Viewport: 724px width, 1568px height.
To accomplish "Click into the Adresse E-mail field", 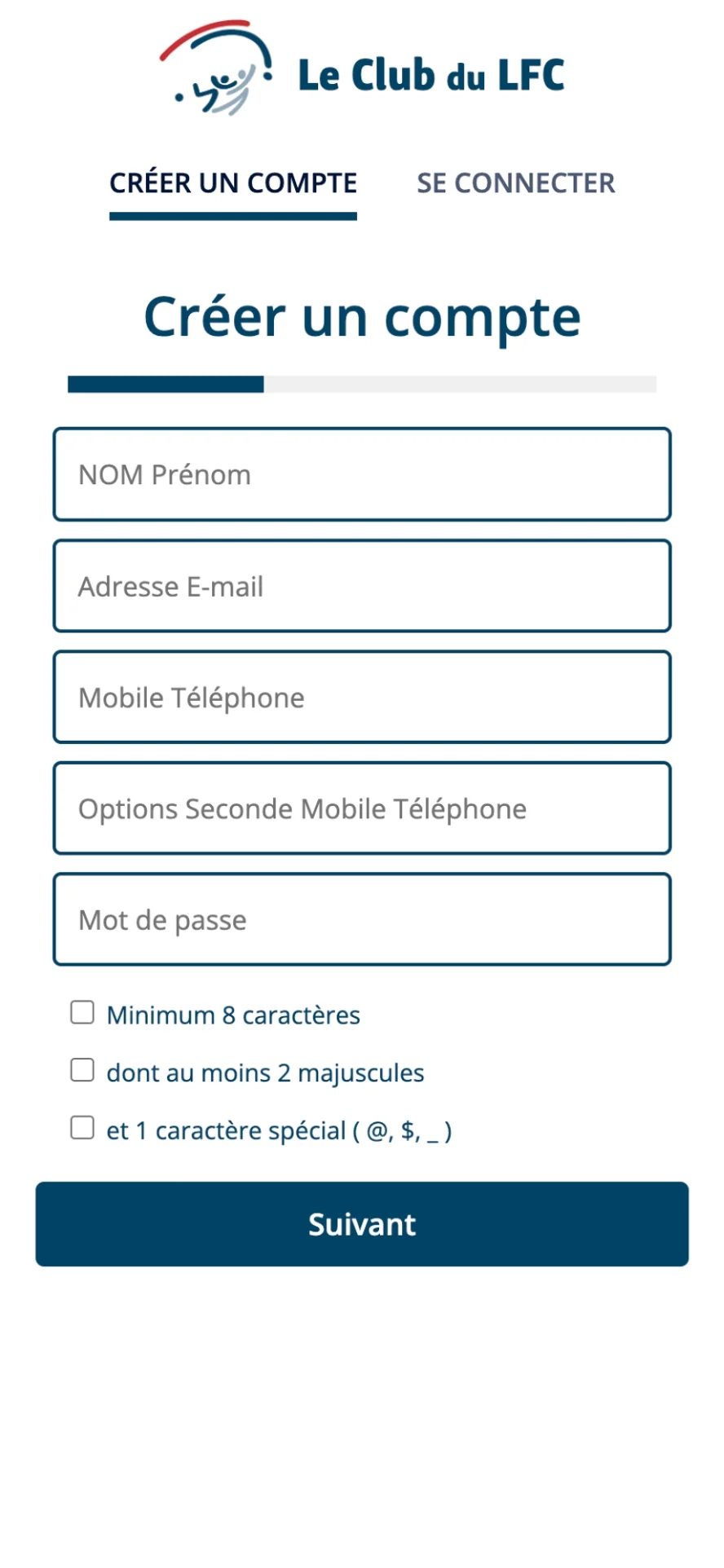I will coord(362,586).
